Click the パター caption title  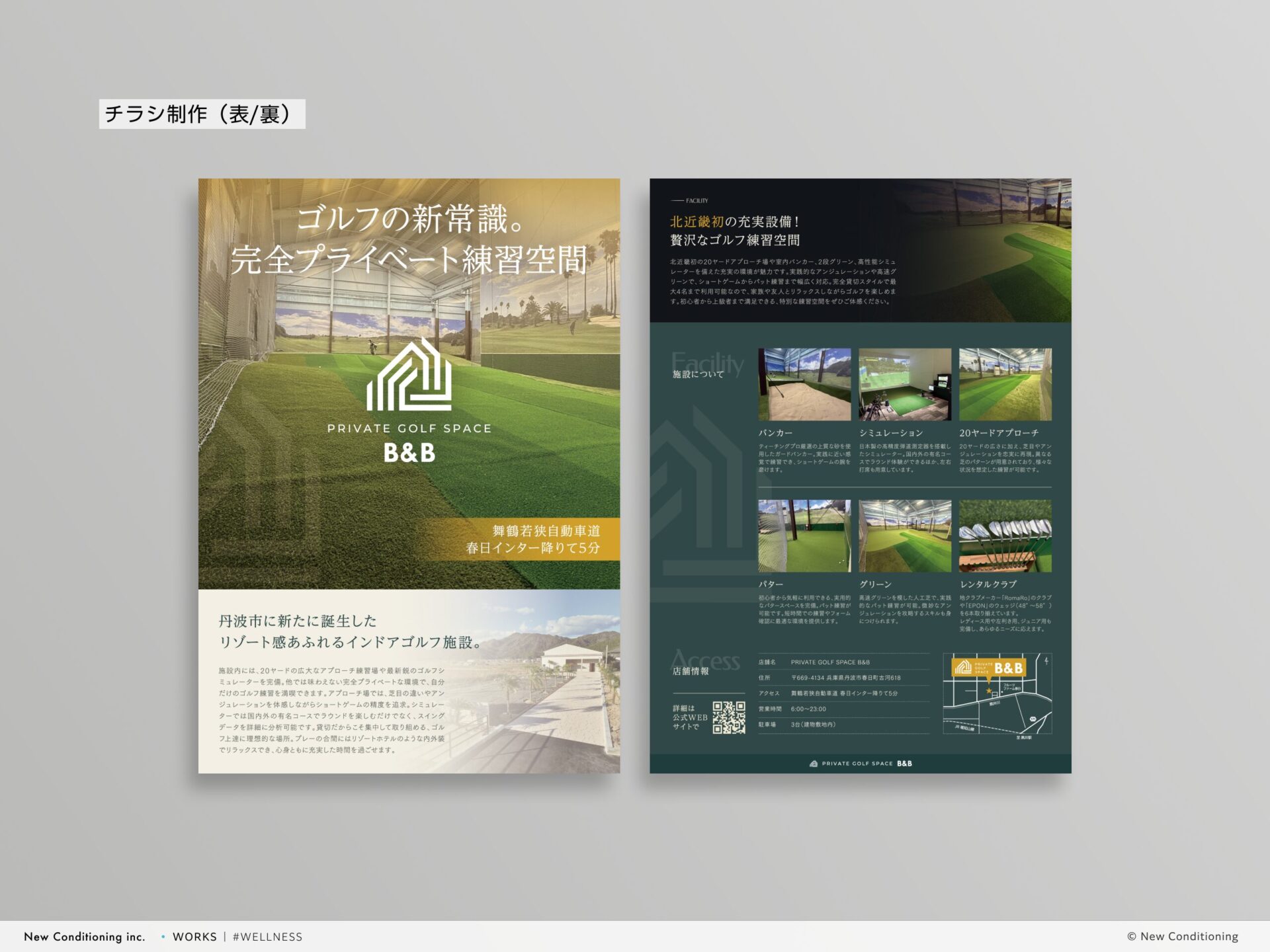point(771,584)
